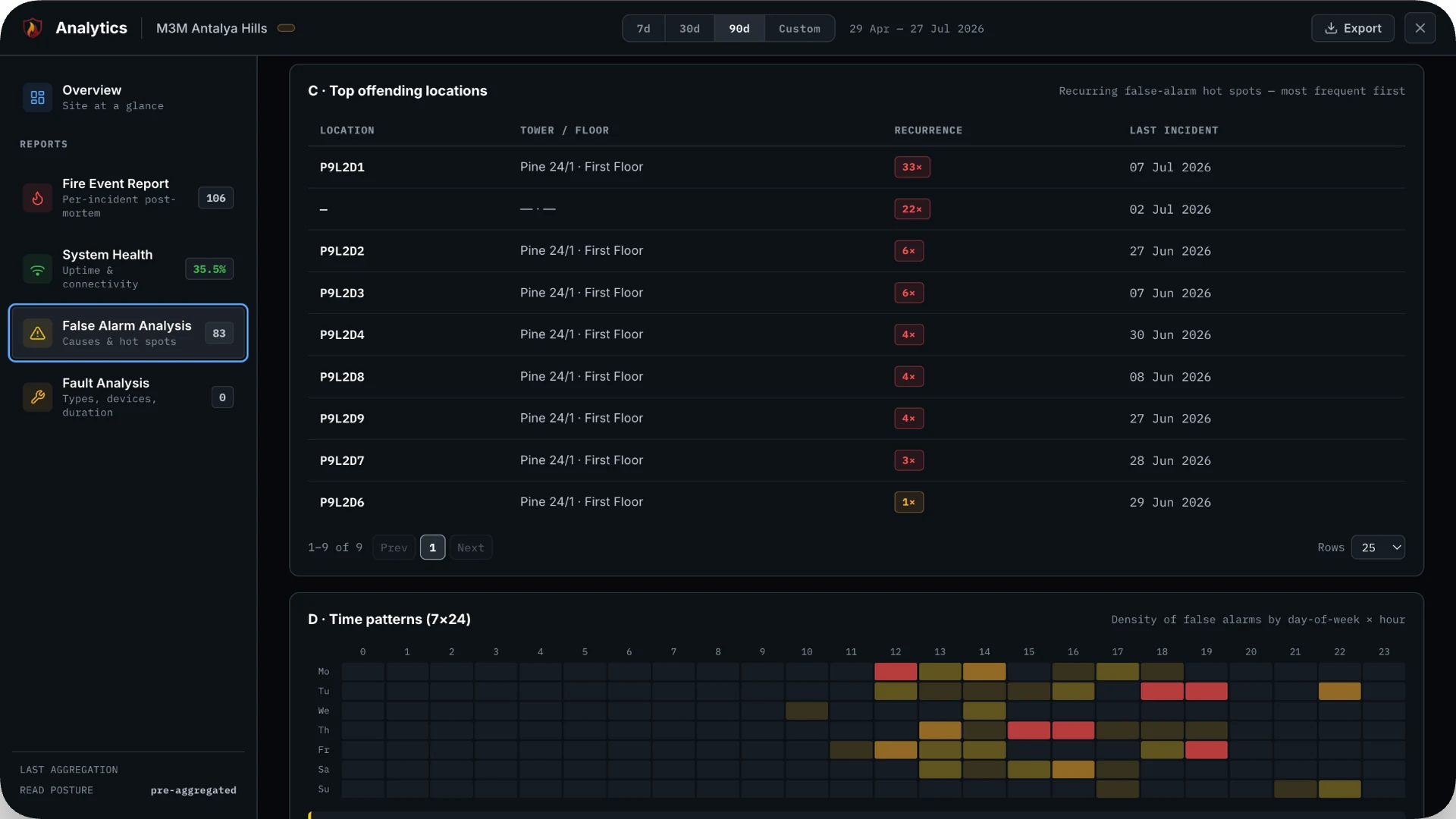Click the Tuesday 22:00 orange heatmap cell
The height and width of the screenshot is (819, 1456).
(x=1339, y=692)
